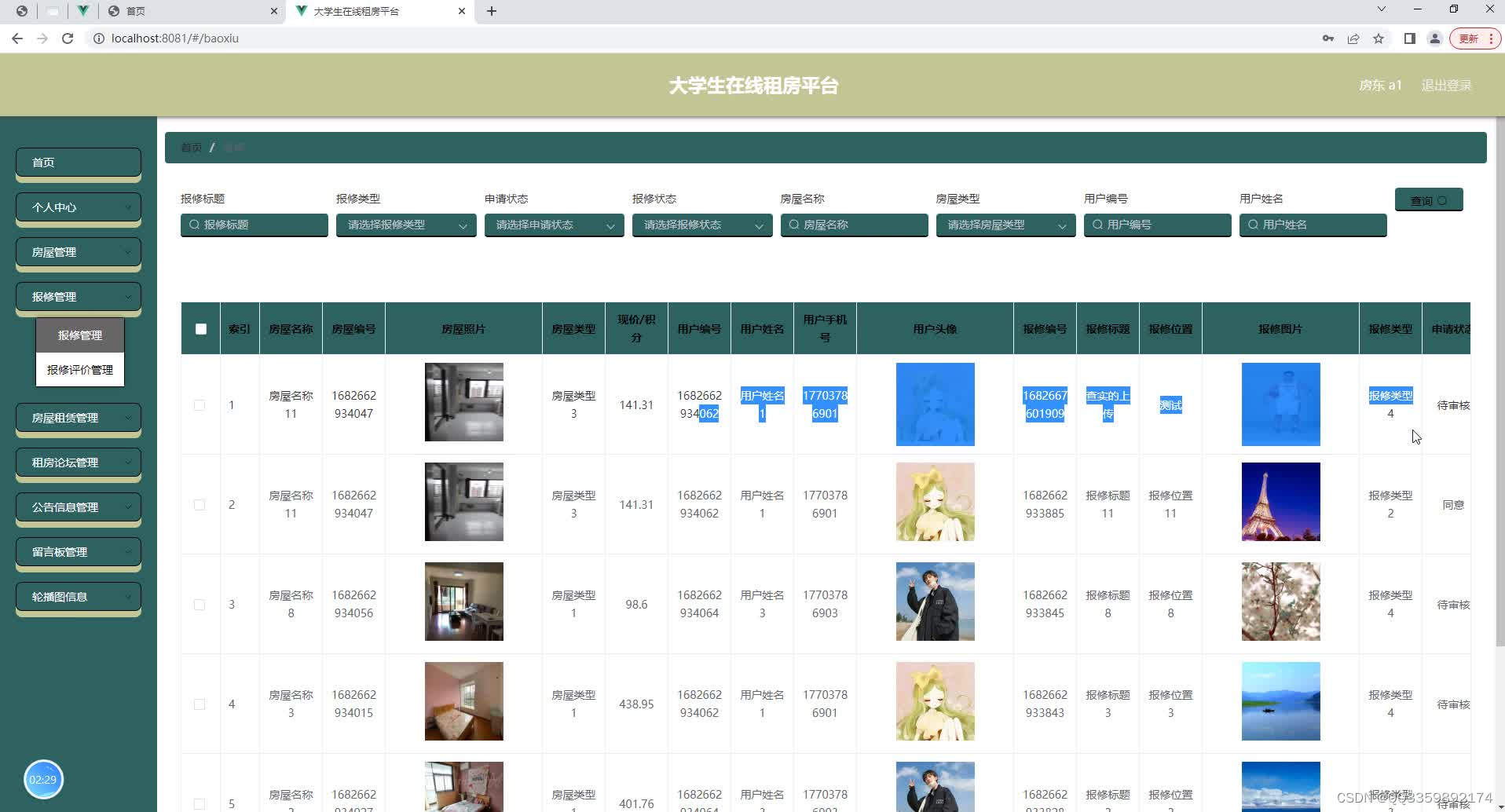Image resolution: width=1505 pixels, height=812 pixels.
Task: Expand 房屋租赁管理 sidebar menu
Action: pyautogui.click(x=79, y=418)
